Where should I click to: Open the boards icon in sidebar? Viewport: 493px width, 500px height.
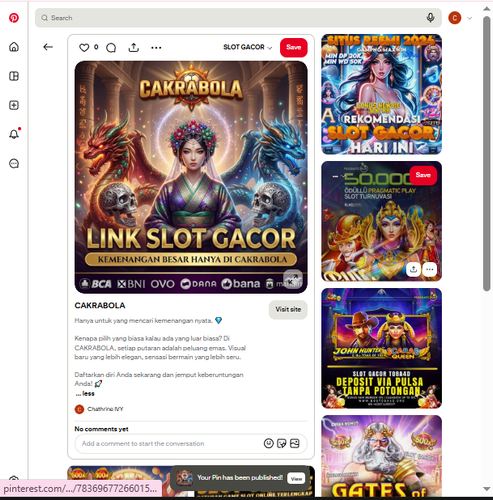pyautogui.click(x=14, y=76)
